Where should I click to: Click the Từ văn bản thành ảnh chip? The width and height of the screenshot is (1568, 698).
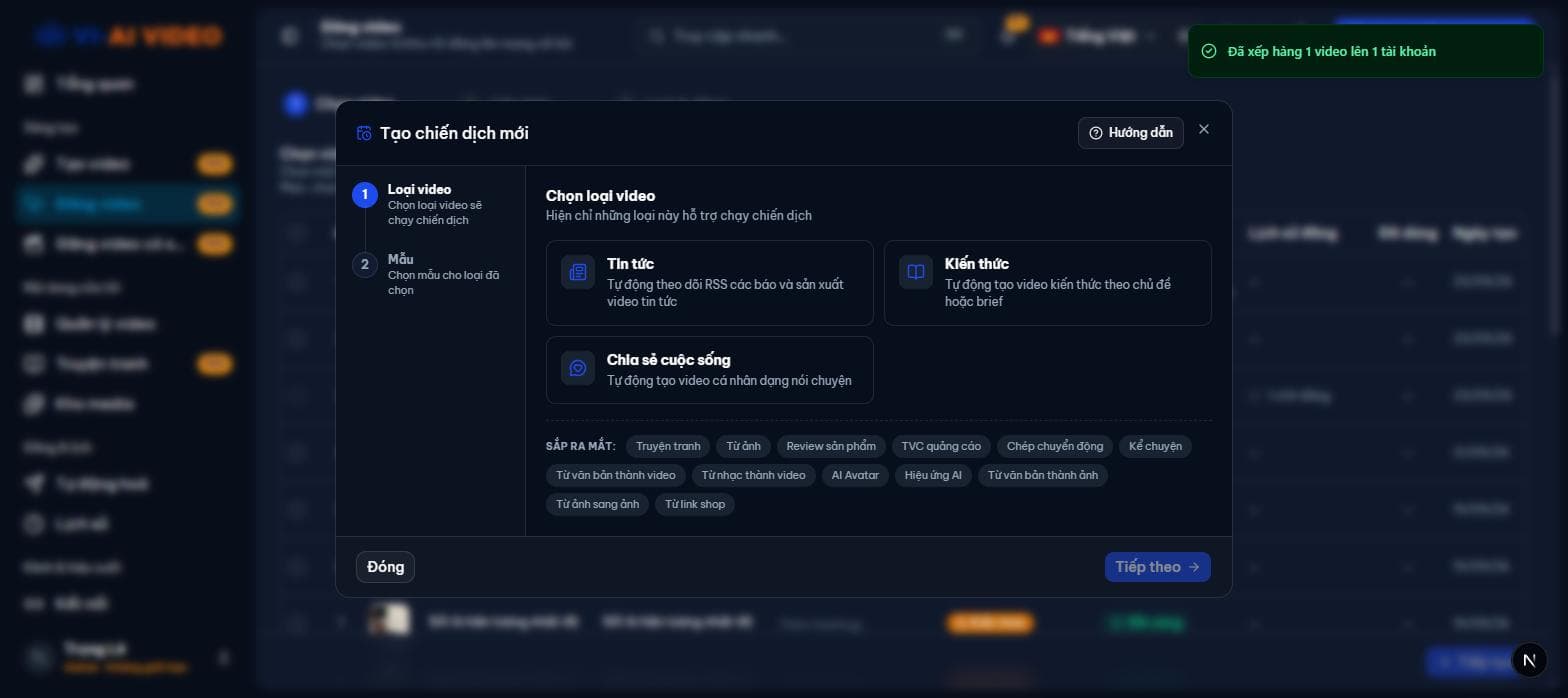[x=1043, y=475]
